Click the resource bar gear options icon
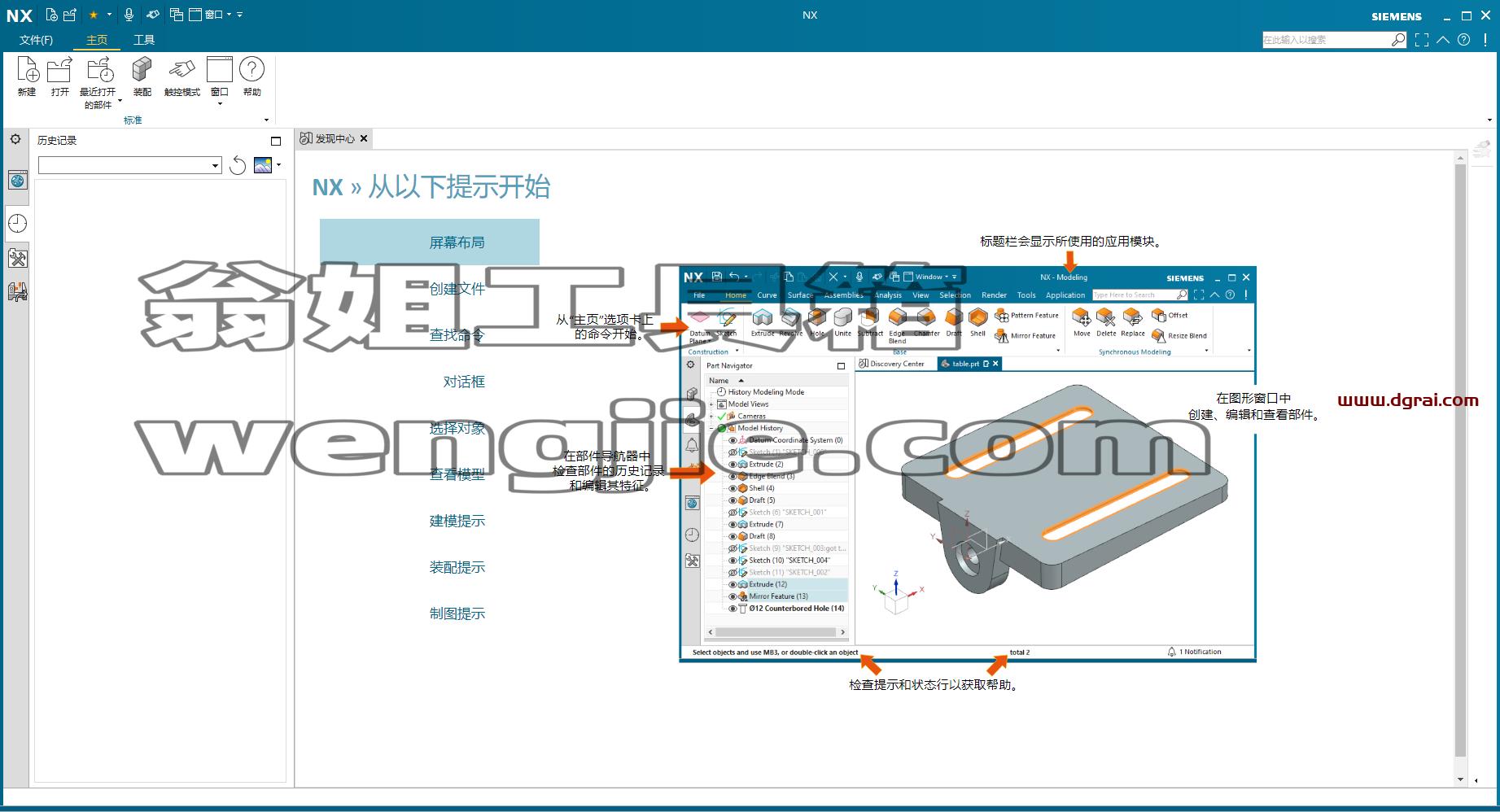The height and width of the screenshot is (812, 1500). point(15,140)
